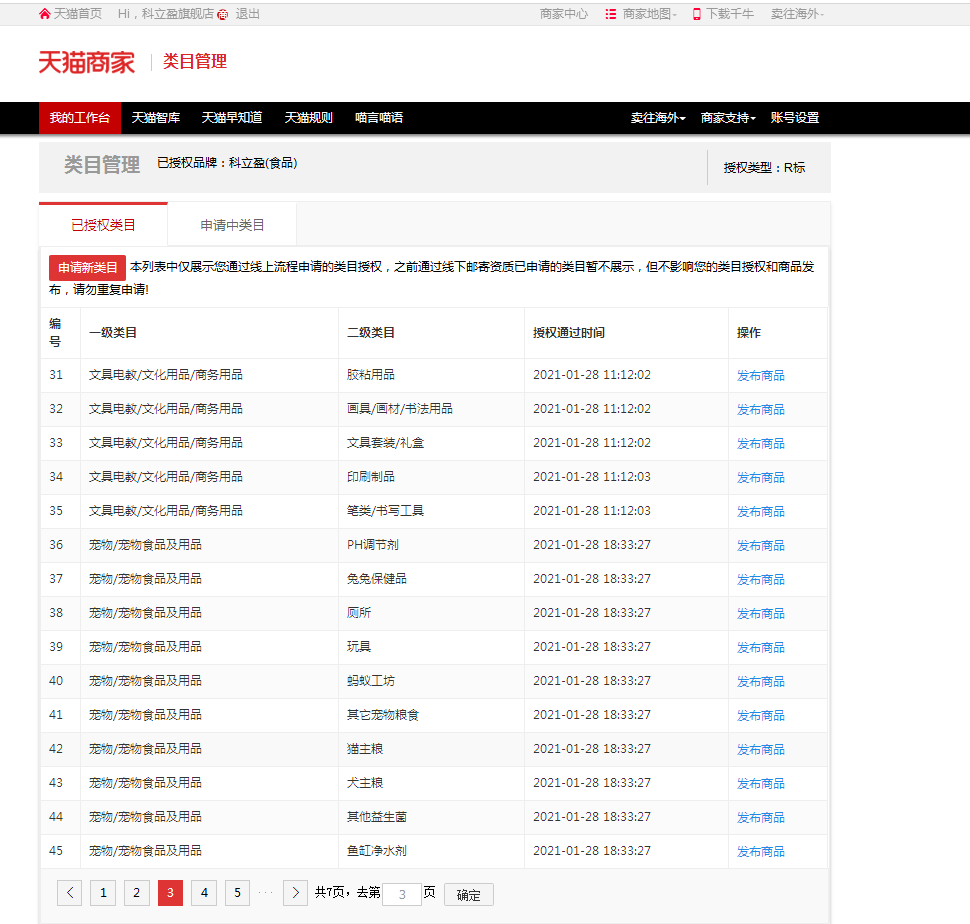
Task: Click the 天猫首页 link
Action: (77, 14)
